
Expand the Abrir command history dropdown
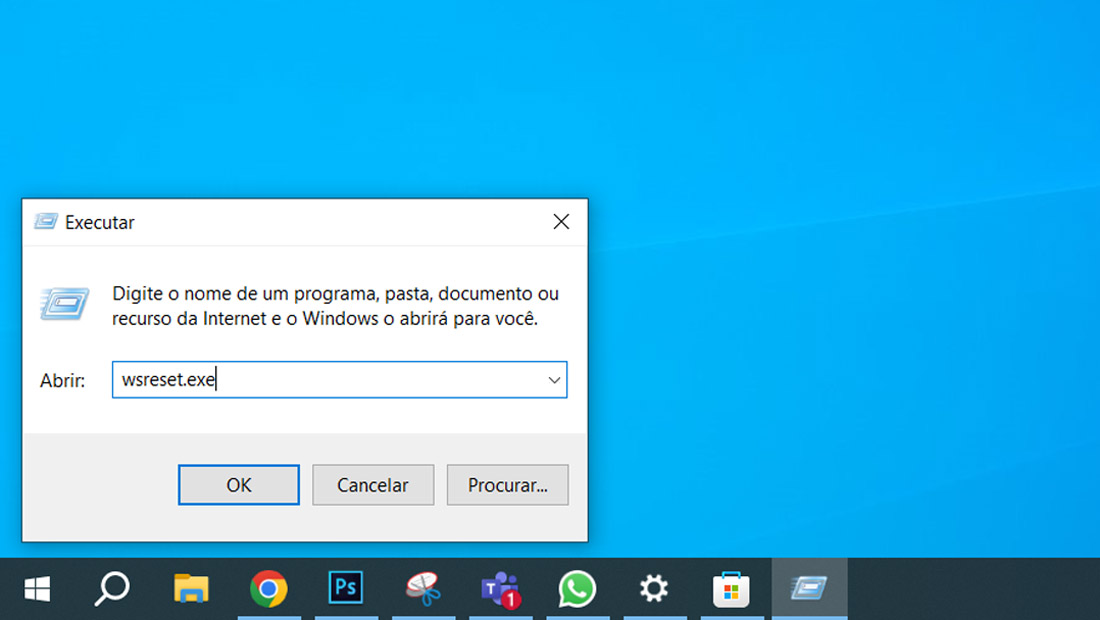pyautogui.click(x=554, y=380)
